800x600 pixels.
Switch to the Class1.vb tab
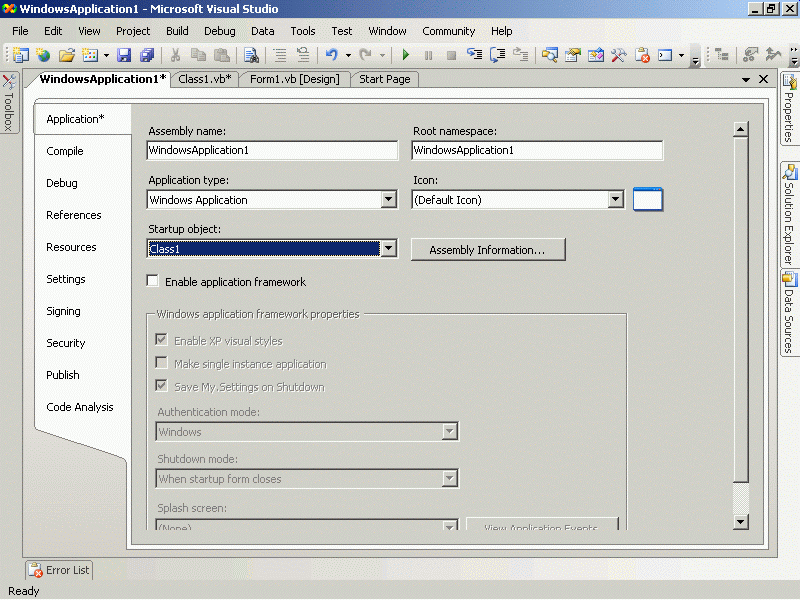(x=205, y=79)
